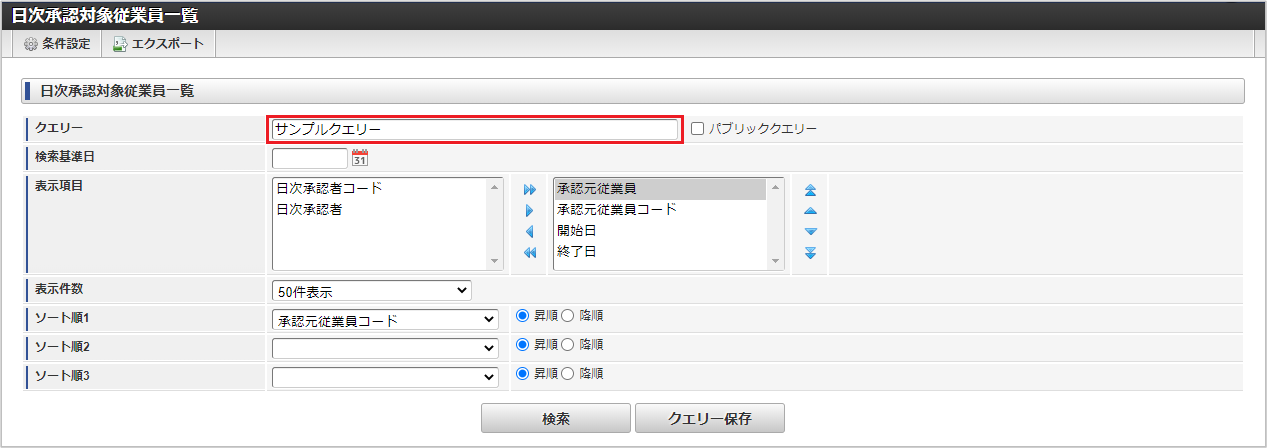Click the gear icon beside 条件設定

point(31,44)
